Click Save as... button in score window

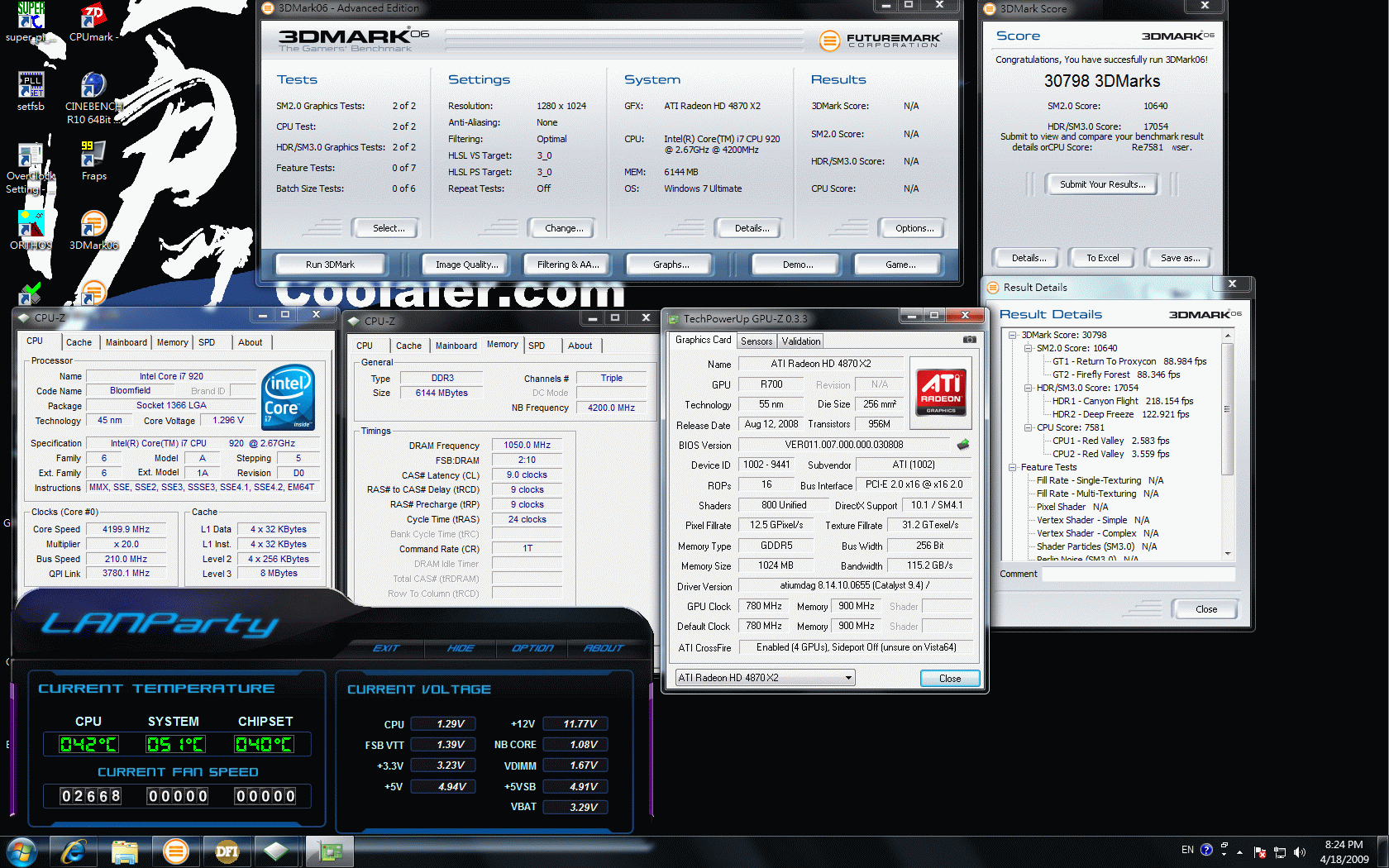pos(1180,258)
